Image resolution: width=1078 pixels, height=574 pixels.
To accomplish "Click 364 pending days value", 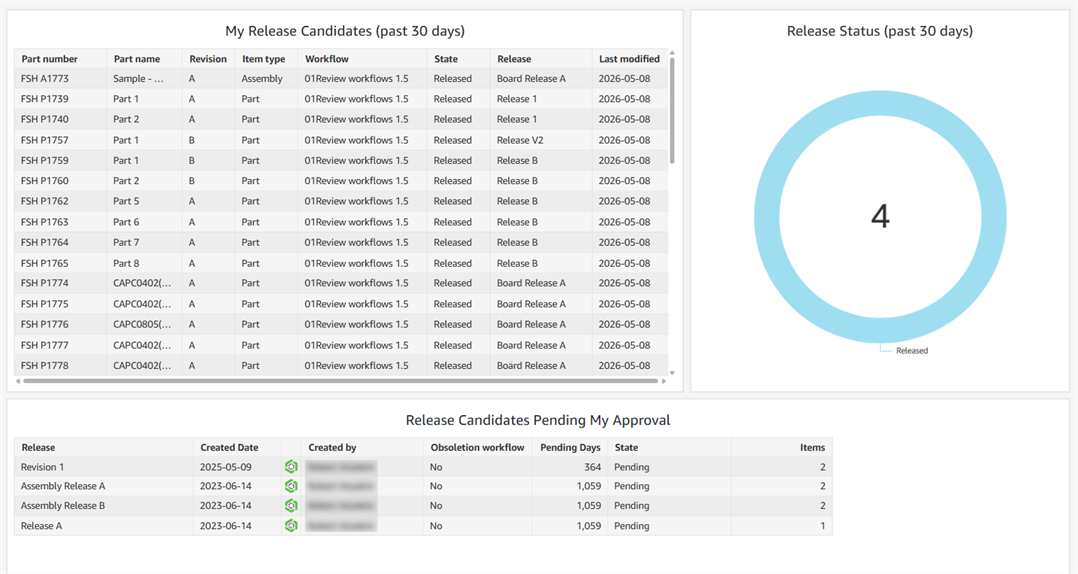I will [593, 467].
